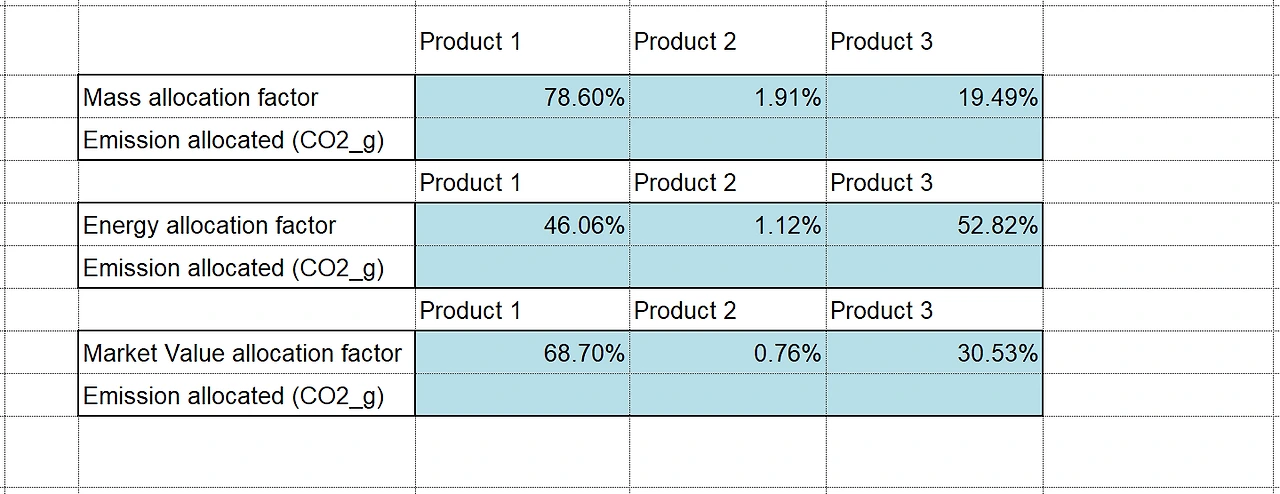Select the 1.12% energy allocation cell
Image resolution: width=1280 pixels, height=494 pixels.
727,225
